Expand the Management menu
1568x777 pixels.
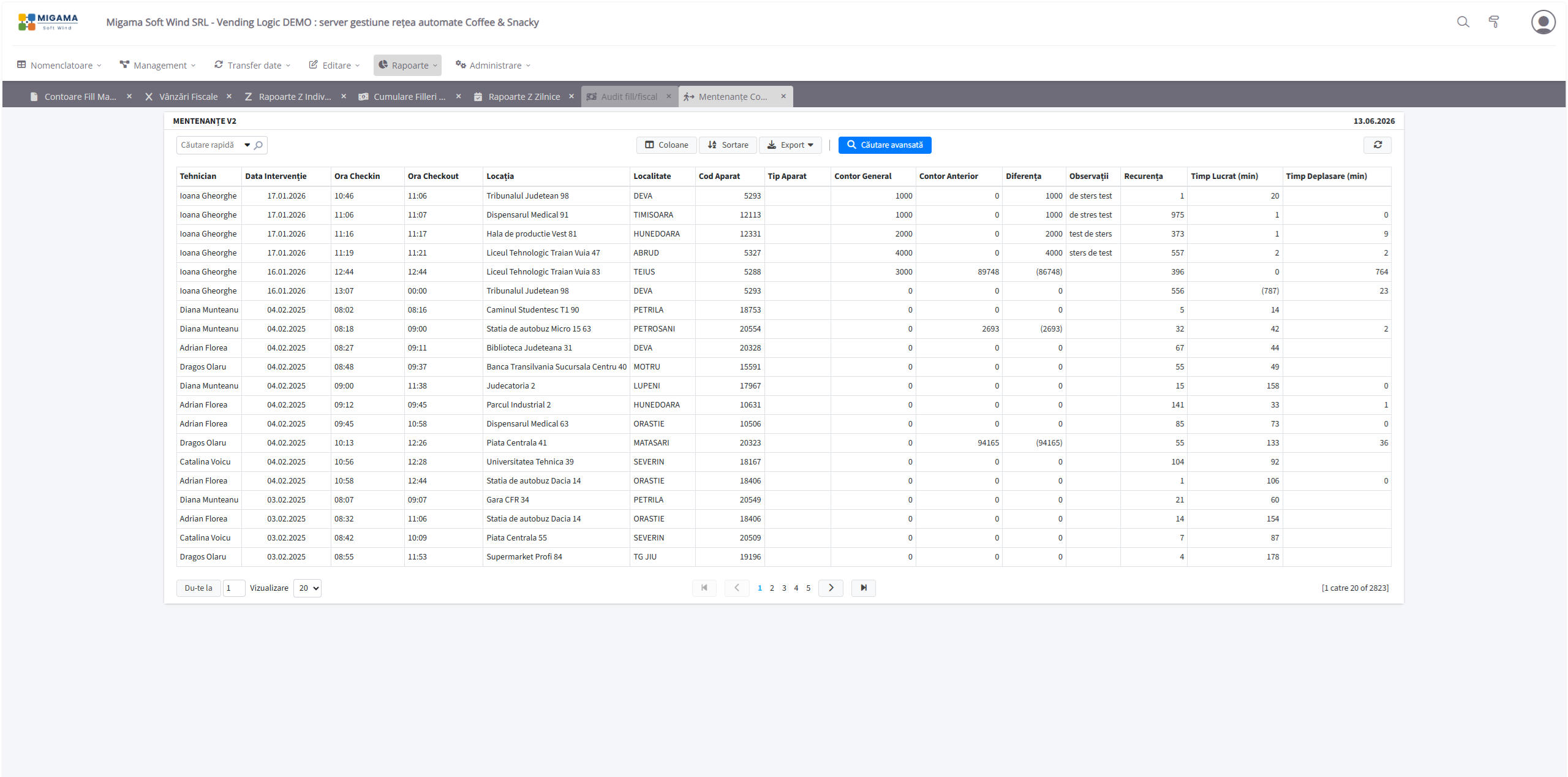(157, 66)
